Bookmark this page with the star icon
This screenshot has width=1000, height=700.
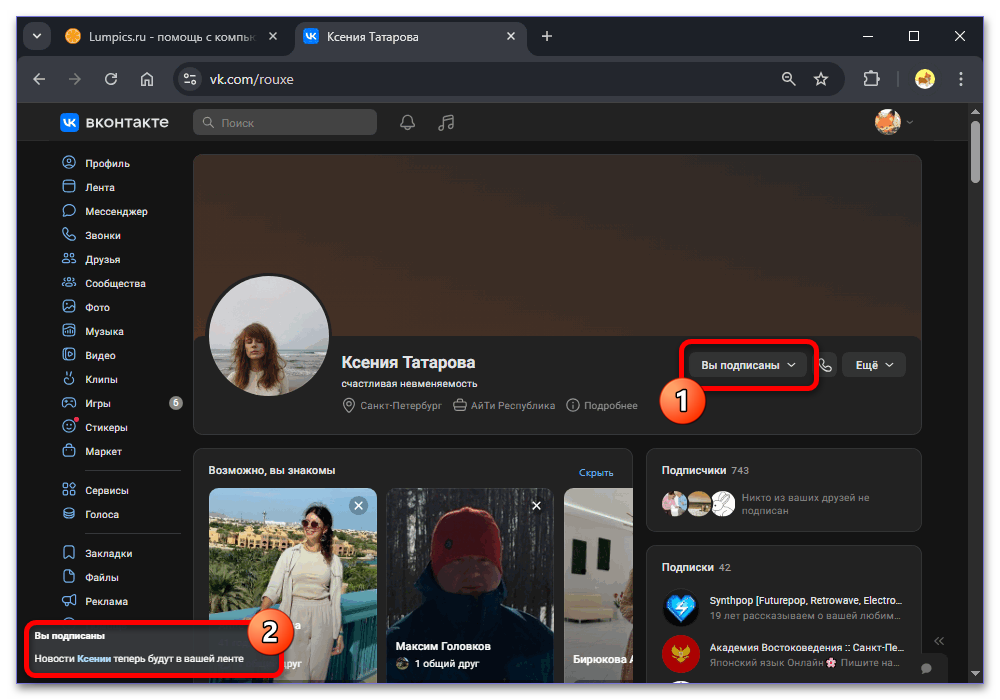(x=821, y=79)
